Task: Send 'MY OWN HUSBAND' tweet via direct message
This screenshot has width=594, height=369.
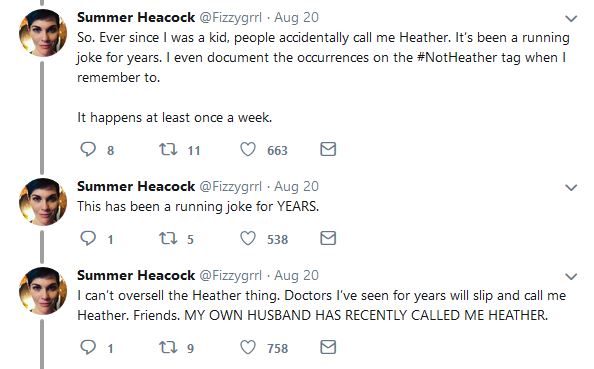Action: pos(328,347)
